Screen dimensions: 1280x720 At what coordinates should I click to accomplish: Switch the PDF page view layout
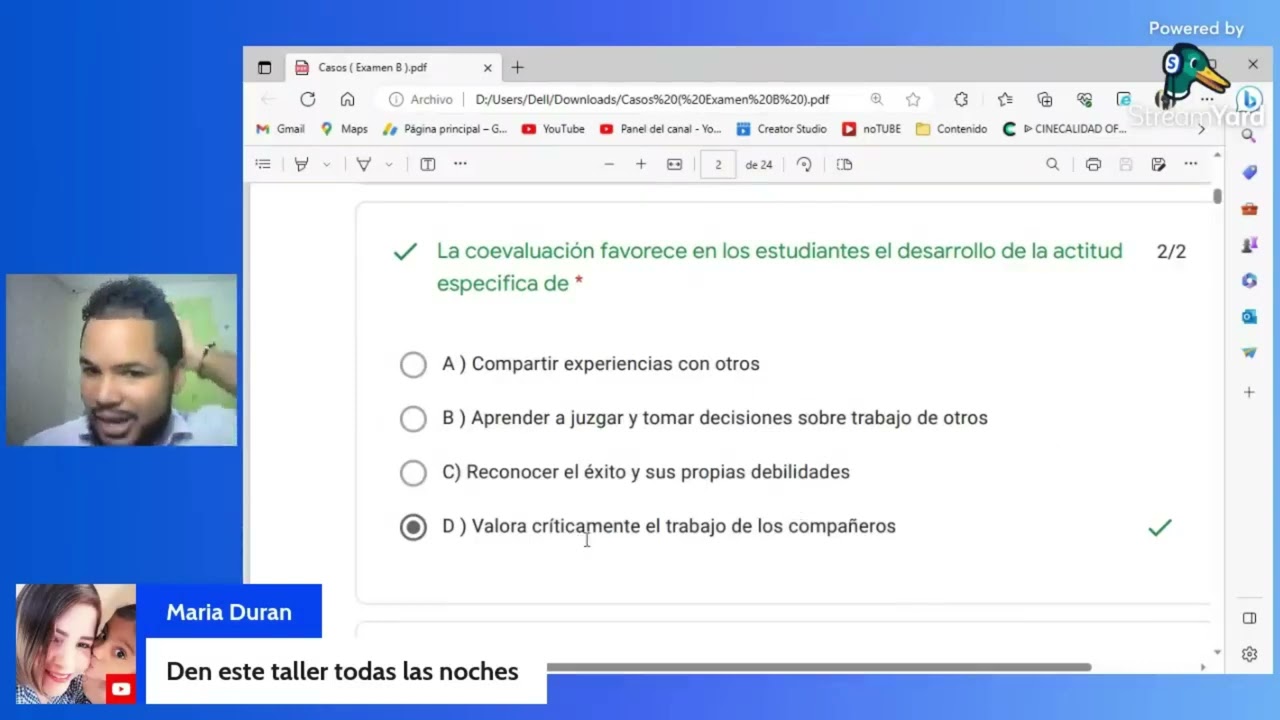click(x=845, y=164)
